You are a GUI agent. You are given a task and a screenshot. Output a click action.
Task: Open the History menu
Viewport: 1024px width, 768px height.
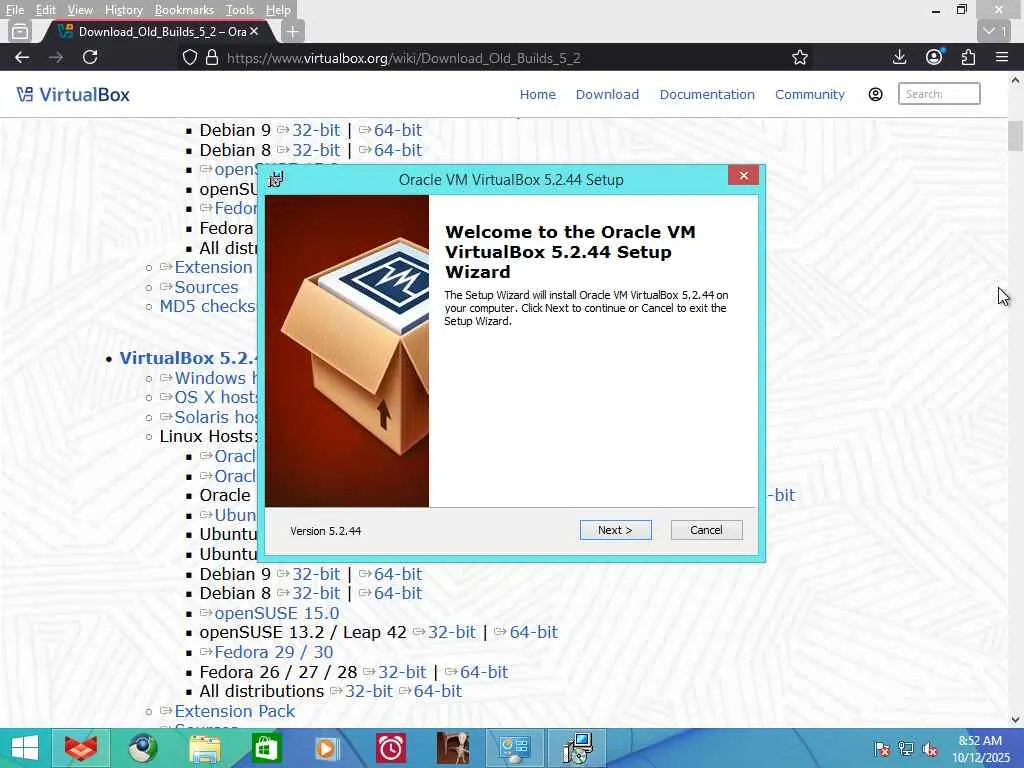click(123, 10)
